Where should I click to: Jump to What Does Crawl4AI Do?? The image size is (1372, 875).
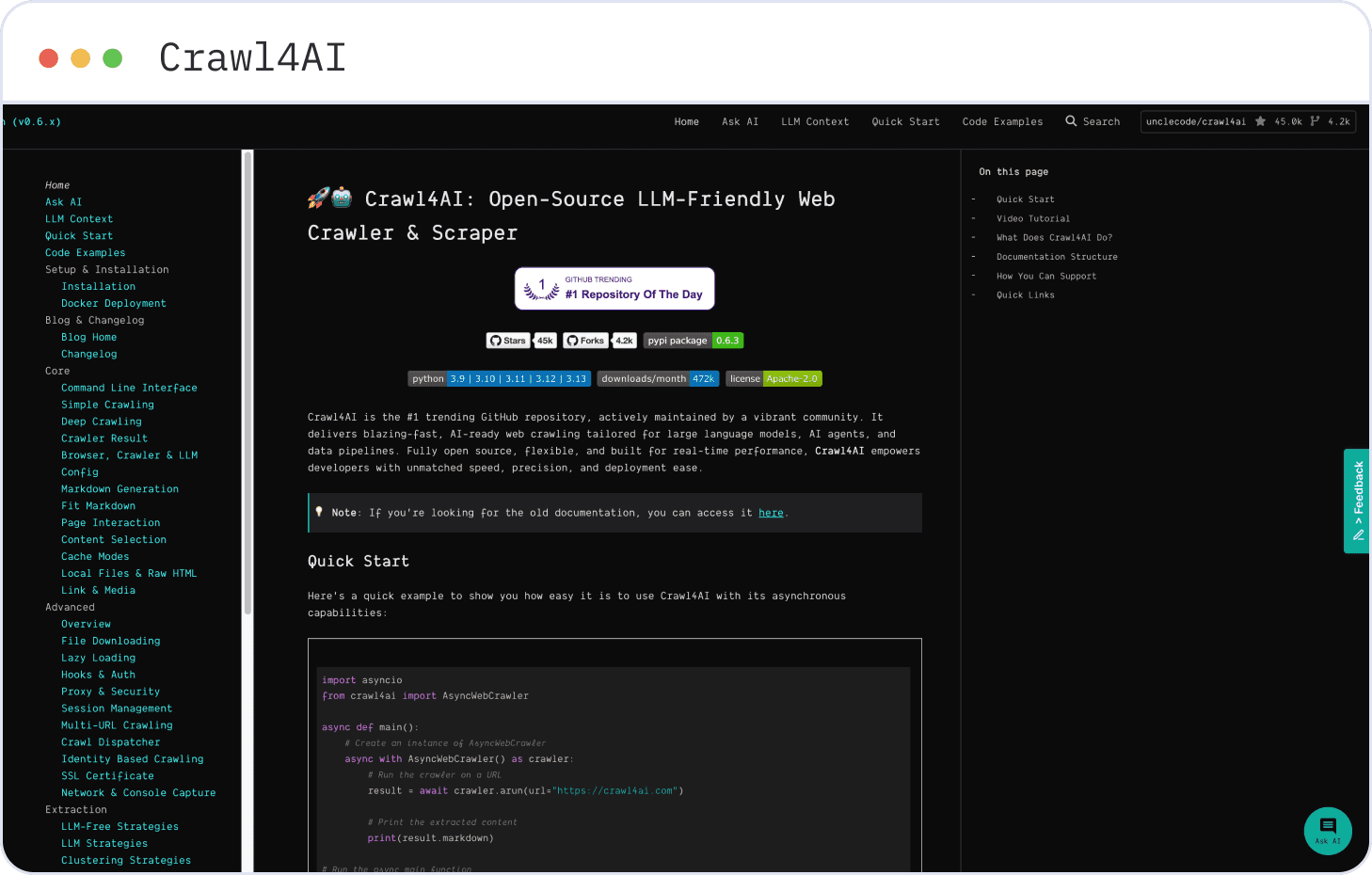[x=1054, y=238]
